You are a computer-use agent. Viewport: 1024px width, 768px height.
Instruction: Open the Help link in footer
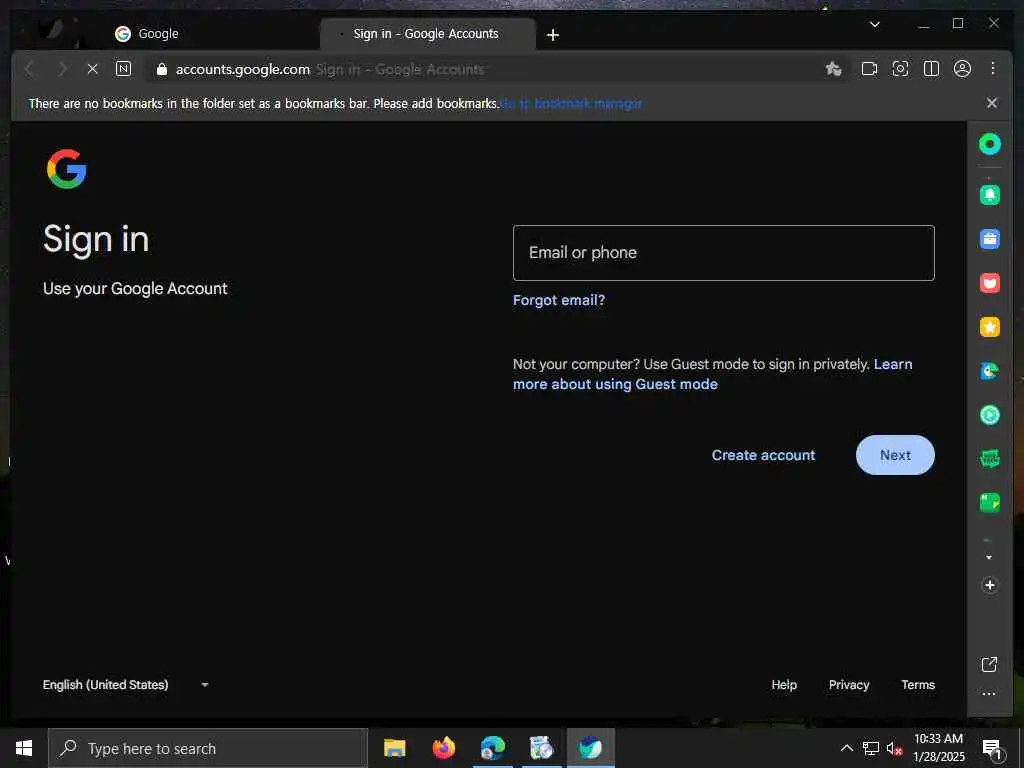click(784, 684)
